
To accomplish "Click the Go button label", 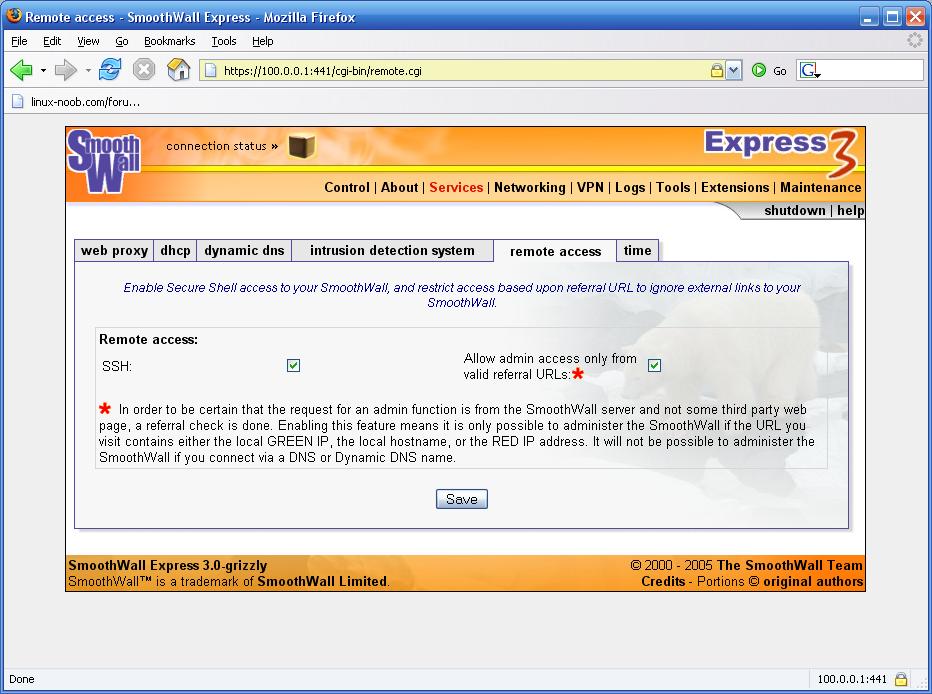I will click(780, 71).
